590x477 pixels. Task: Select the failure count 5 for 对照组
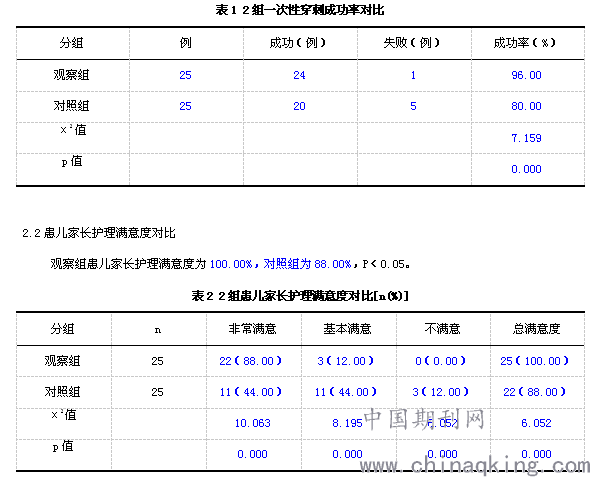[413, 106]
